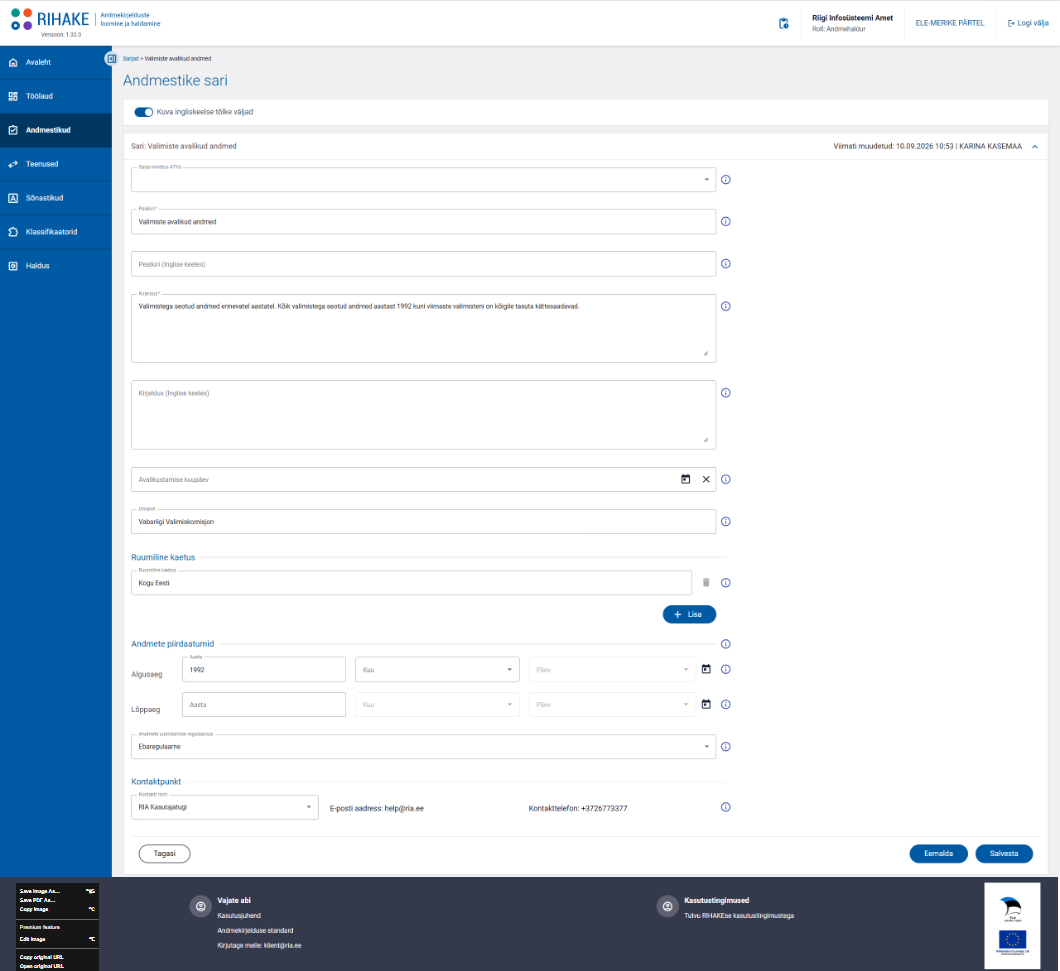1060x971 pixels.
Task: Open the Lõppaeg calendar icon
Action: tap(706, 705)
